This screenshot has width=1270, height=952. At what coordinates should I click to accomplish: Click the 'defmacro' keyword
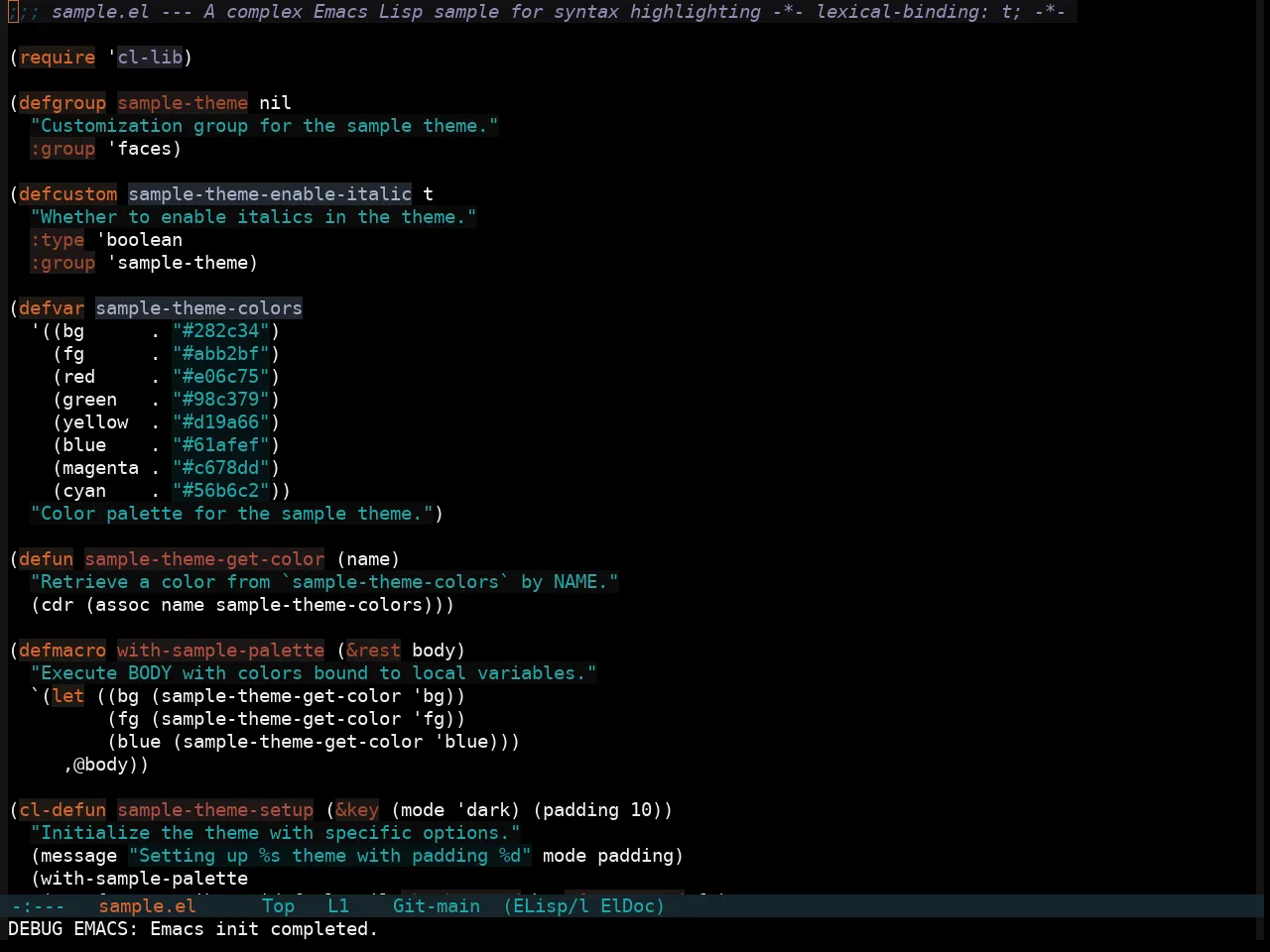tap(63, 651)
